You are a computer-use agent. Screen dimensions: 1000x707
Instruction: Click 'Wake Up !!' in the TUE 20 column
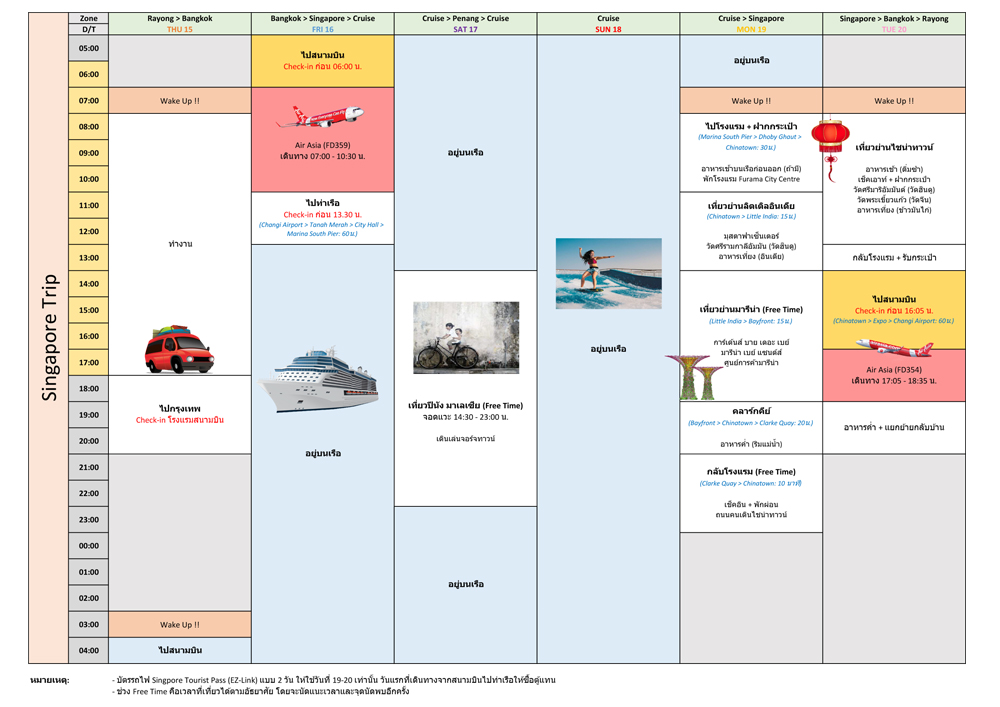(894, 101)
